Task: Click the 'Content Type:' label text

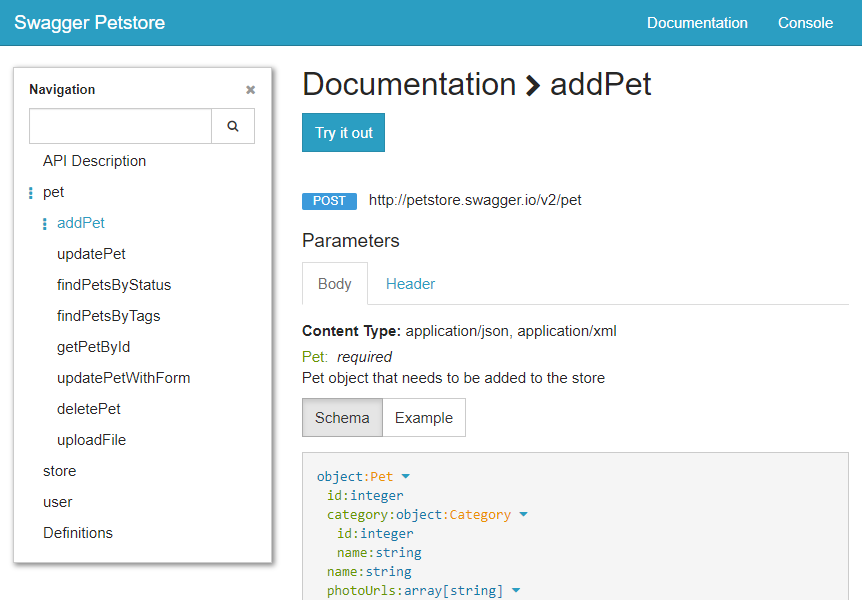Action: pos(351,331)
